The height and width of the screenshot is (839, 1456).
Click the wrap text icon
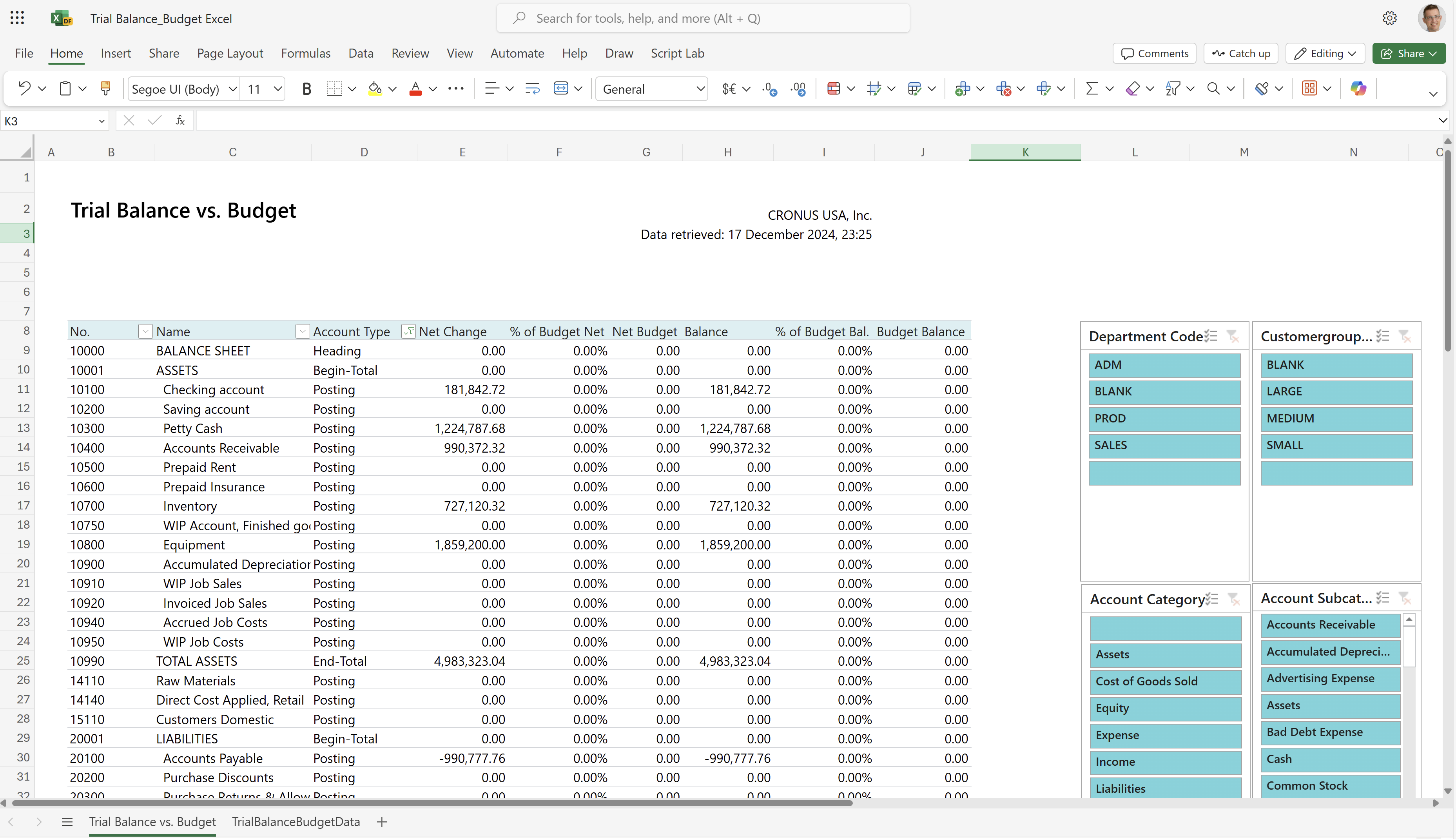click(533, 89)
